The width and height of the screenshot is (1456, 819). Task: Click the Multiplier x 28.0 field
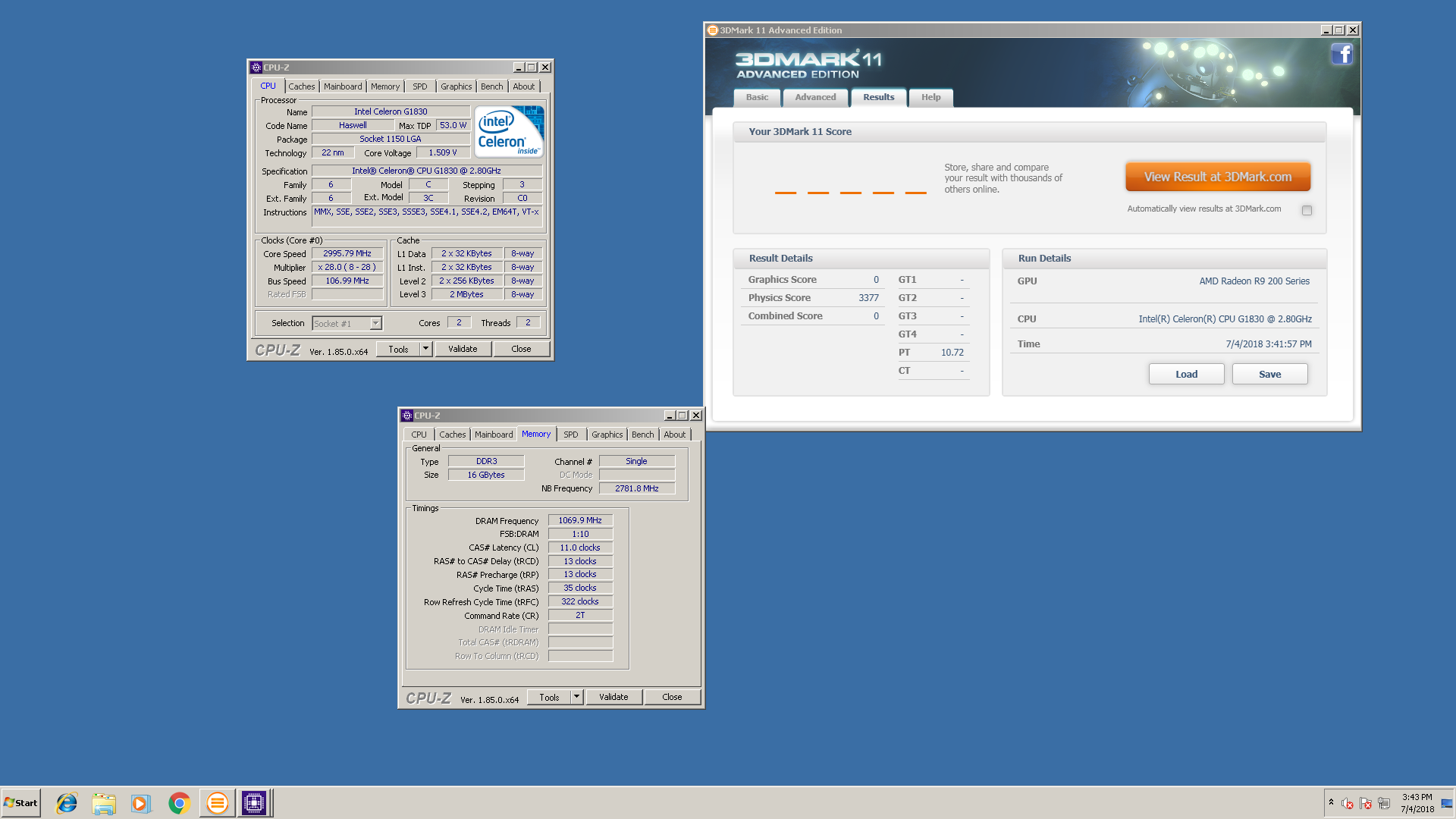pos(347,267)
